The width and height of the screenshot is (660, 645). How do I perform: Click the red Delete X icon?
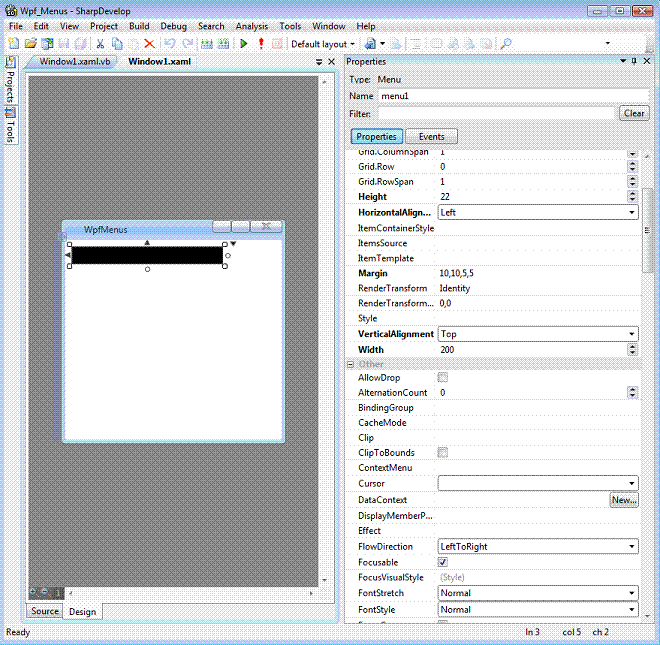(149, 44)
